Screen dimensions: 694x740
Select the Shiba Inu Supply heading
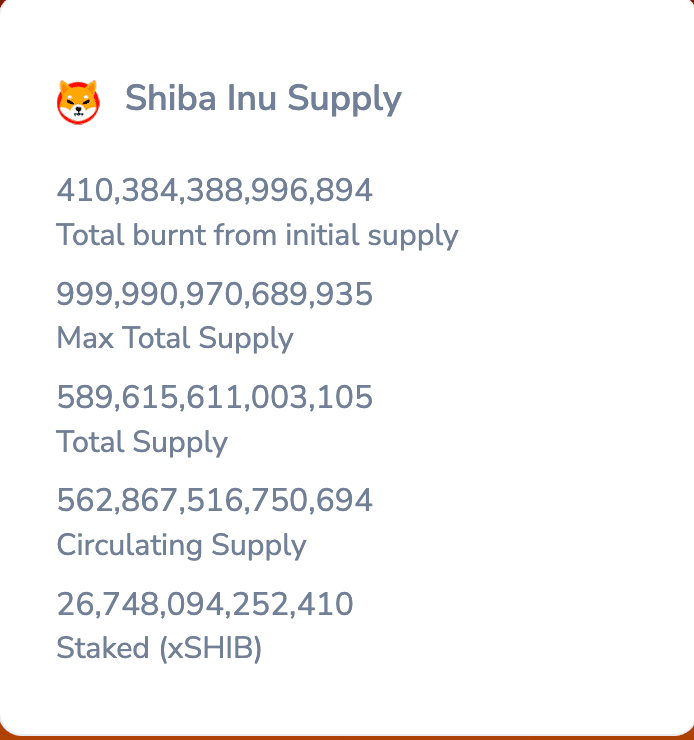tap(263, 98)
